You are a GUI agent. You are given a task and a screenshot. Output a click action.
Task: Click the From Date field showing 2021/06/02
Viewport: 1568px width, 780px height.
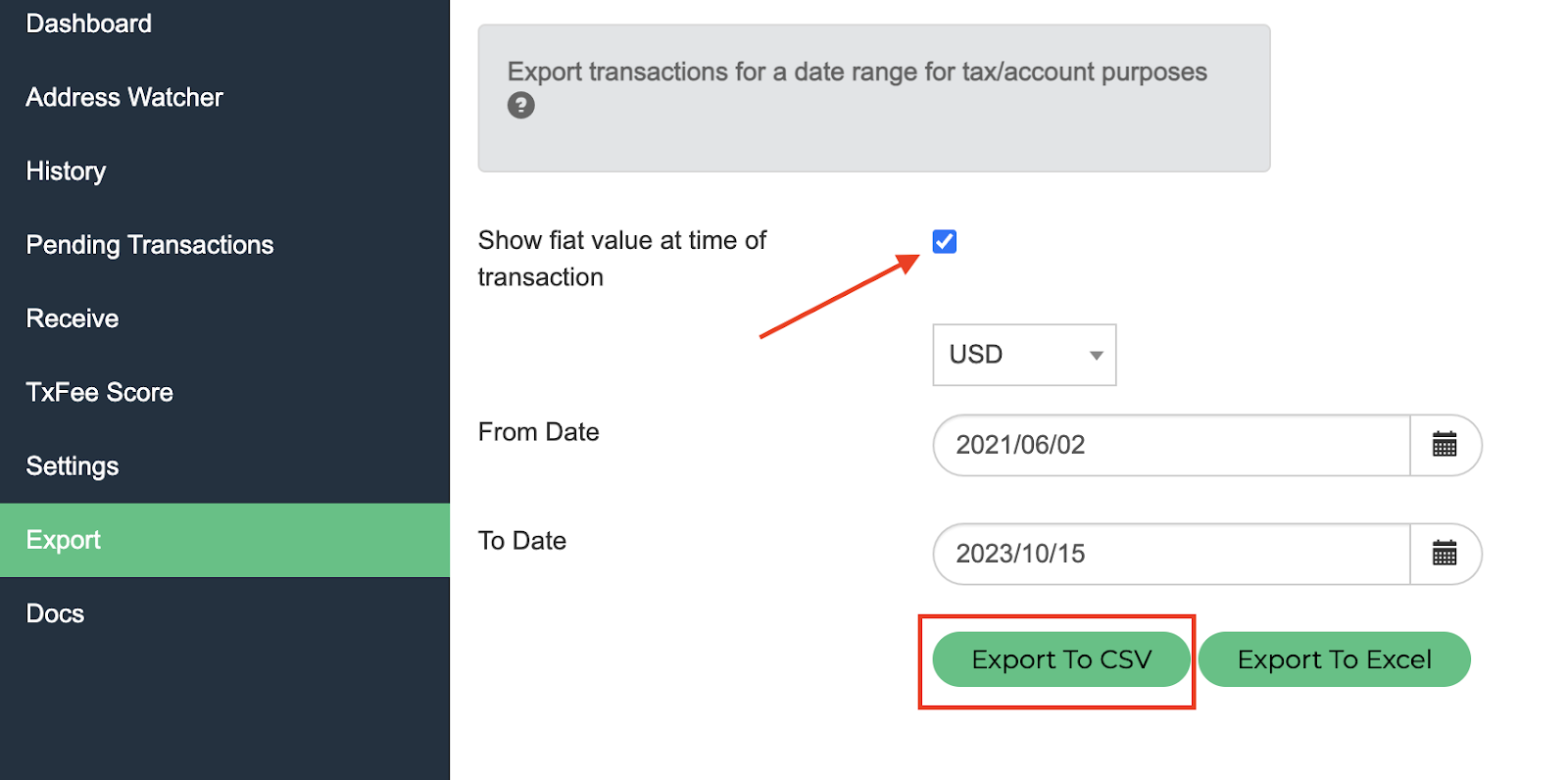(1171, 445)
